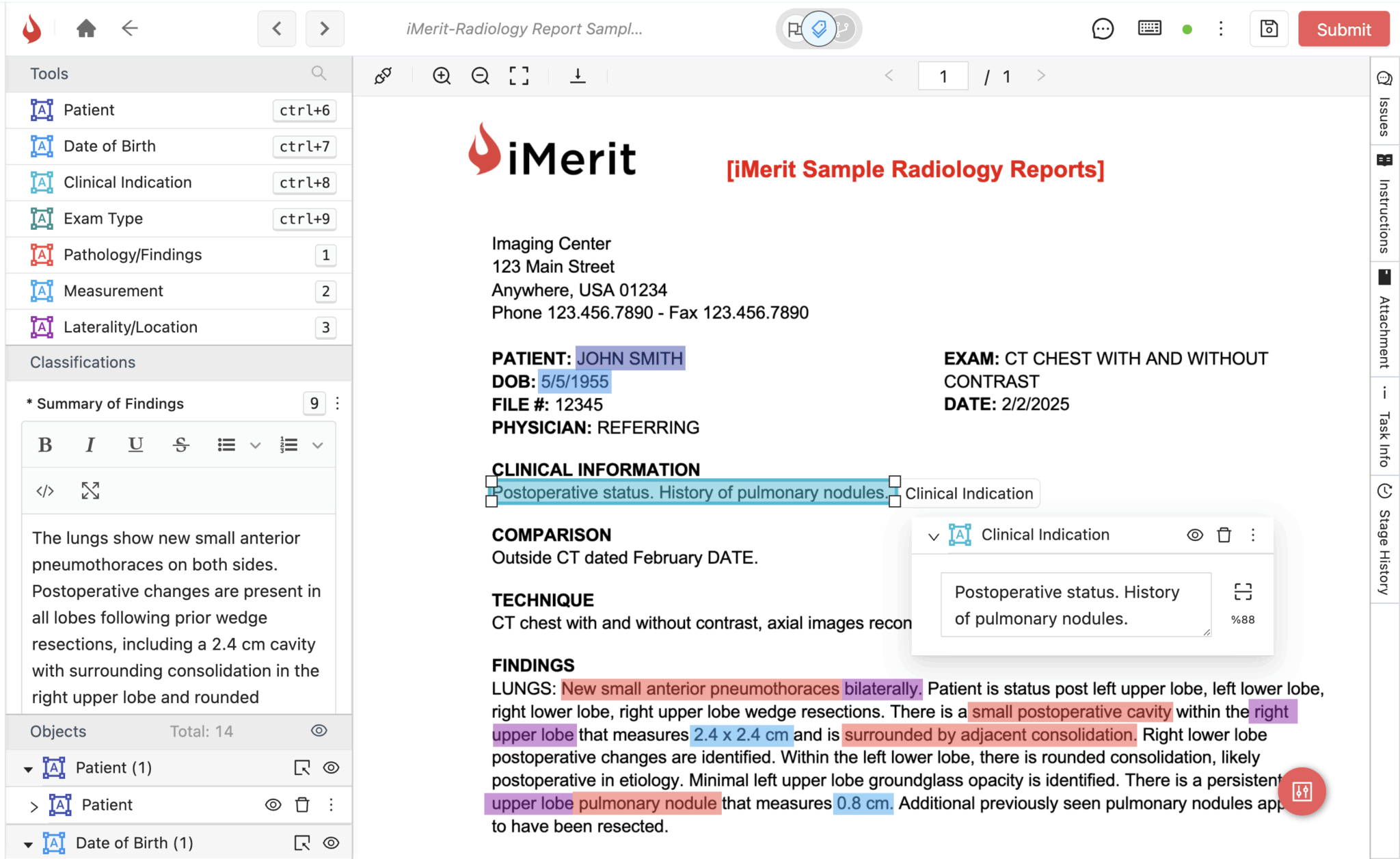1400x859 pixels.
Task: Zoom in on the document
Action: coord(442,76)
